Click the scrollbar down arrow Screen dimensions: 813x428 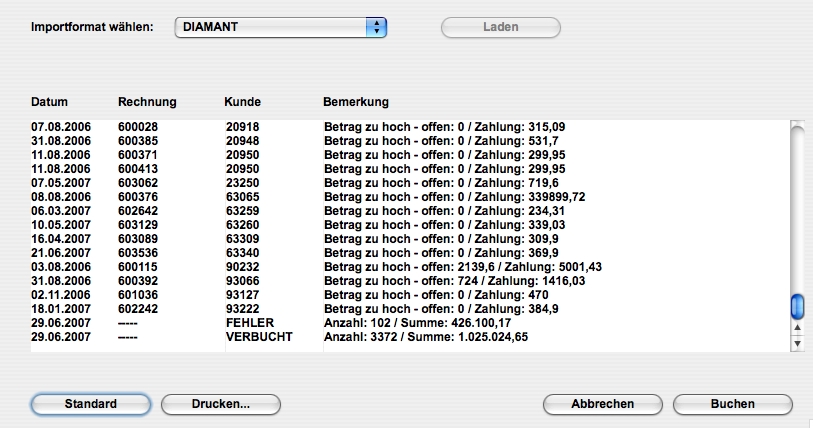click(797, 343)
